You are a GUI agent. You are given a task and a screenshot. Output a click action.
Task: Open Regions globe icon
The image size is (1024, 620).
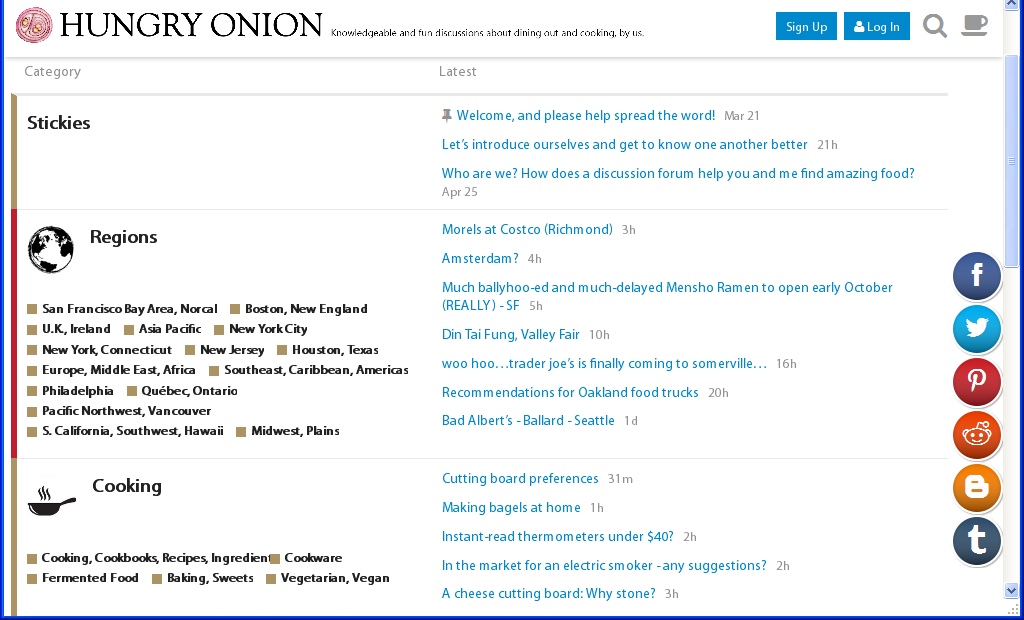coord(51,249)
